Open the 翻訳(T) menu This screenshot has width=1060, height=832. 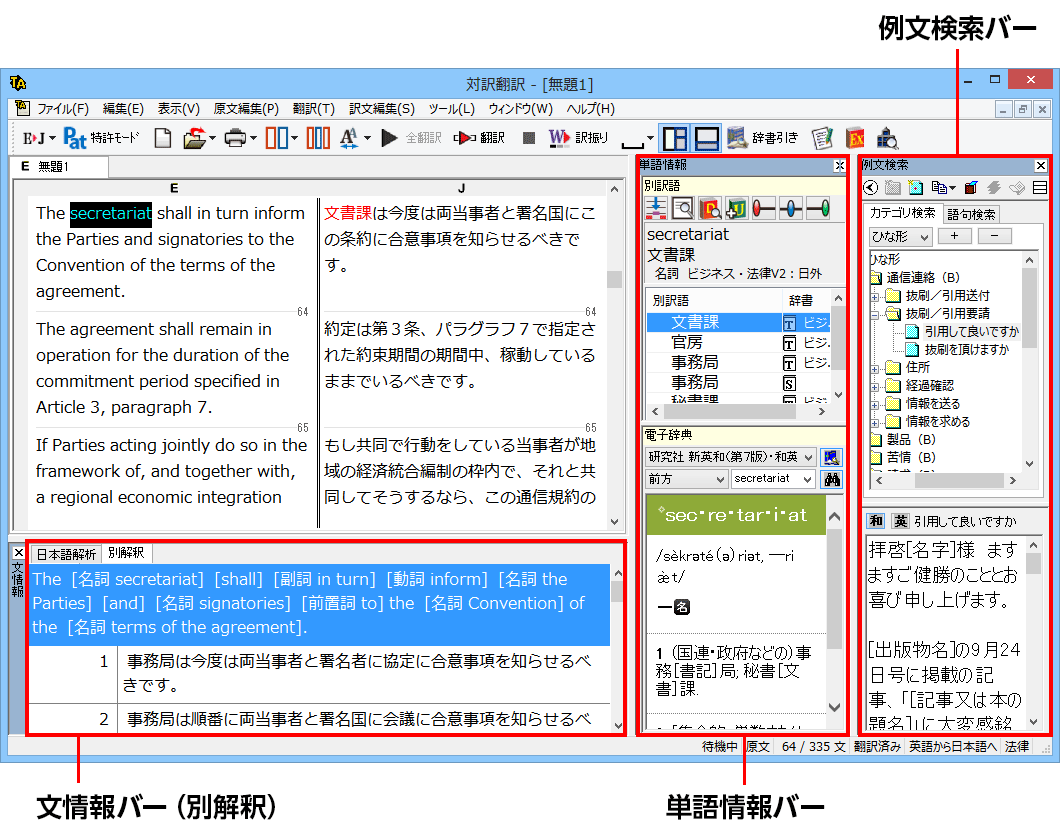pos(313,109)
